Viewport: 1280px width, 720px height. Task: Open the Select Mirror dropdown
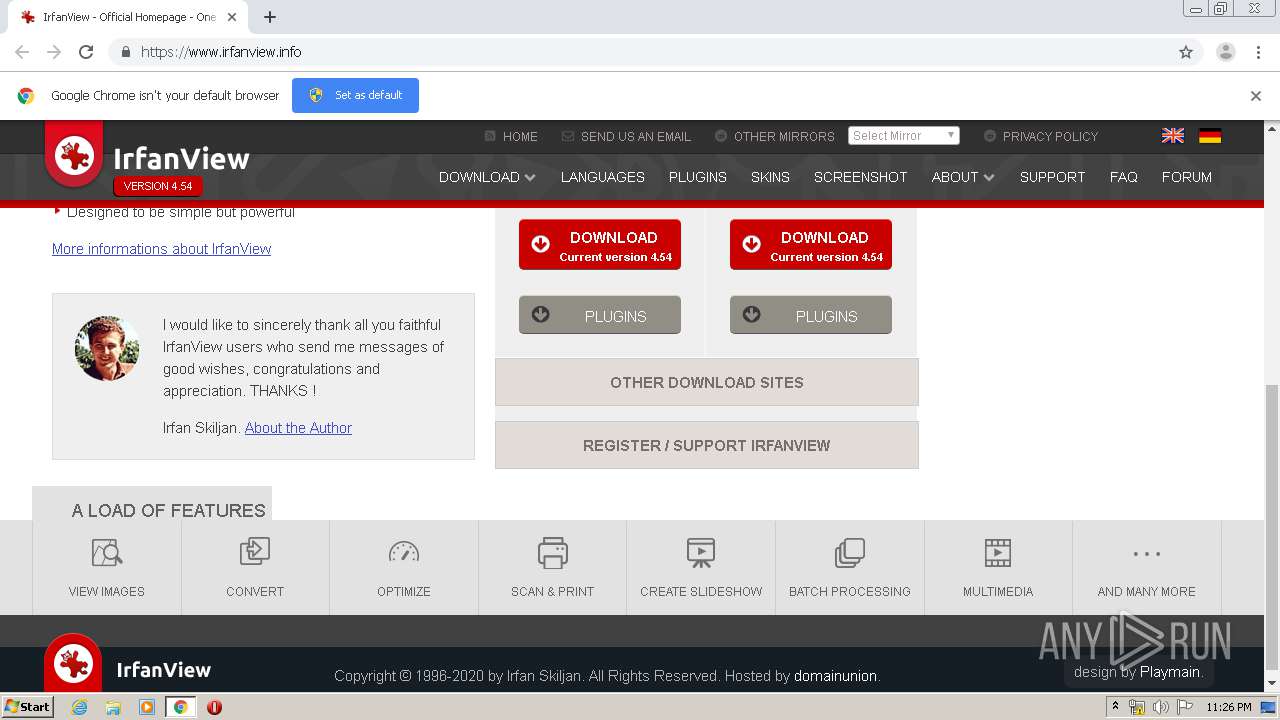pyautogui.click(x=904, y=136)
